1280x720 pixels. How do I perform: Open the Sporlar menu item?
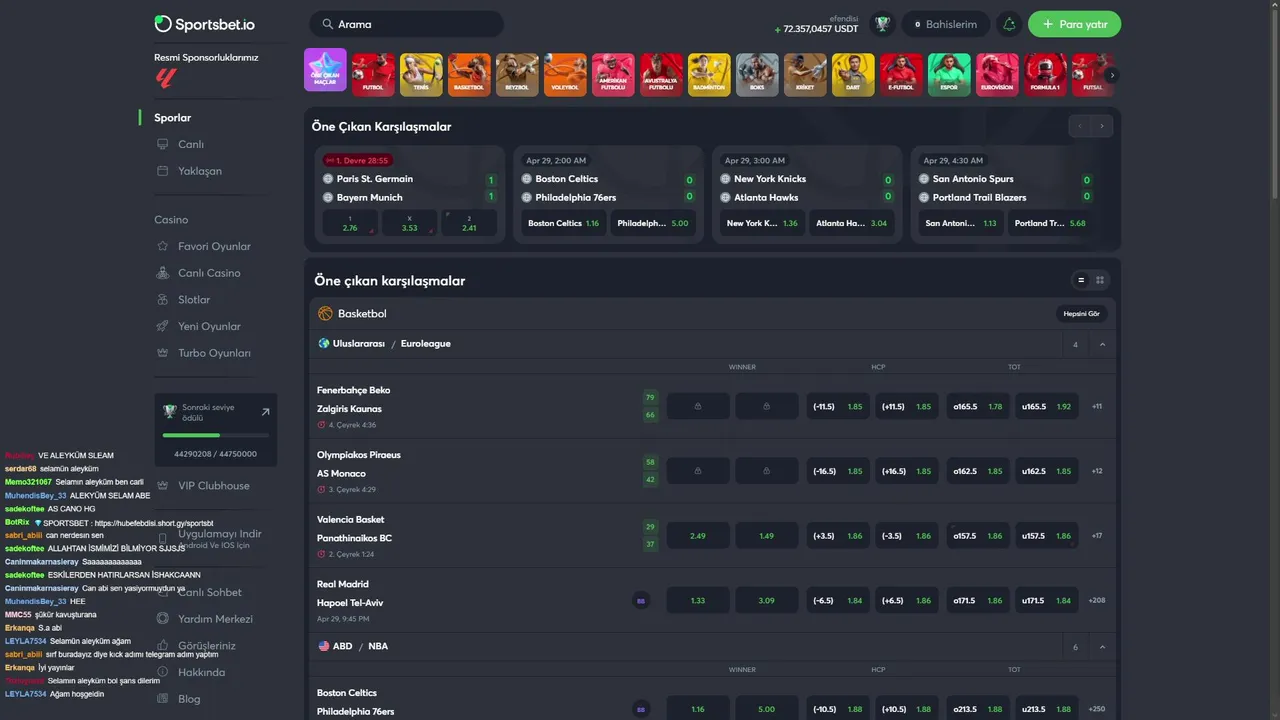click(173, 118)
